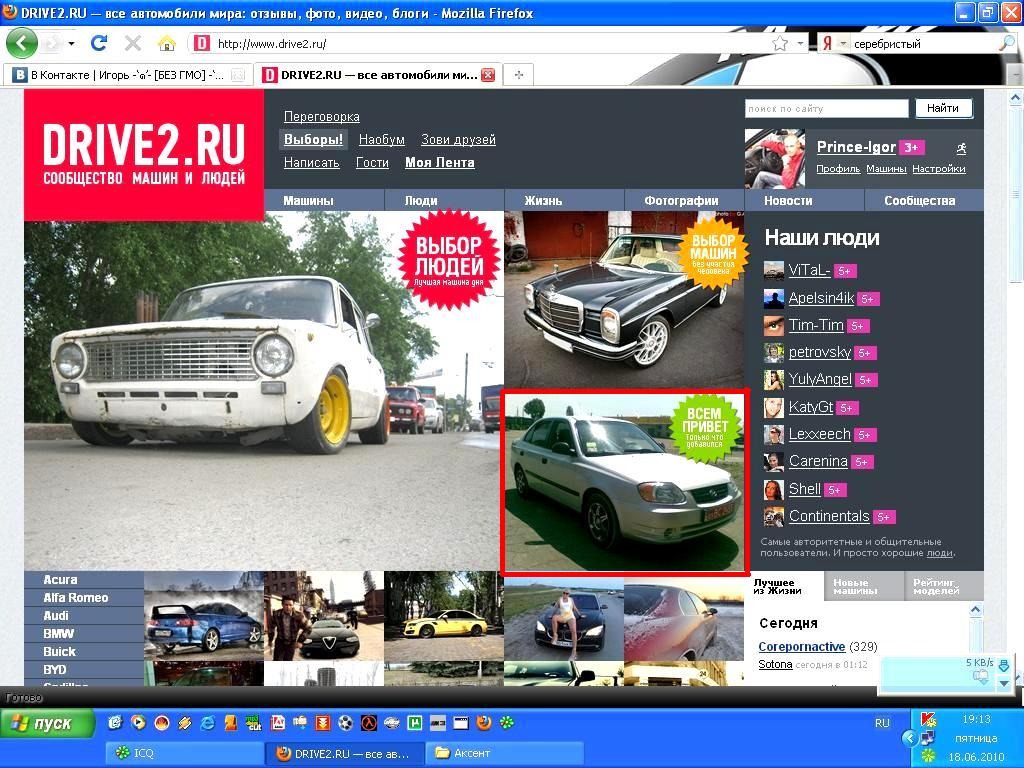Open the petrovsky user link
This screenshot has height=768, width=1024.
820,352
